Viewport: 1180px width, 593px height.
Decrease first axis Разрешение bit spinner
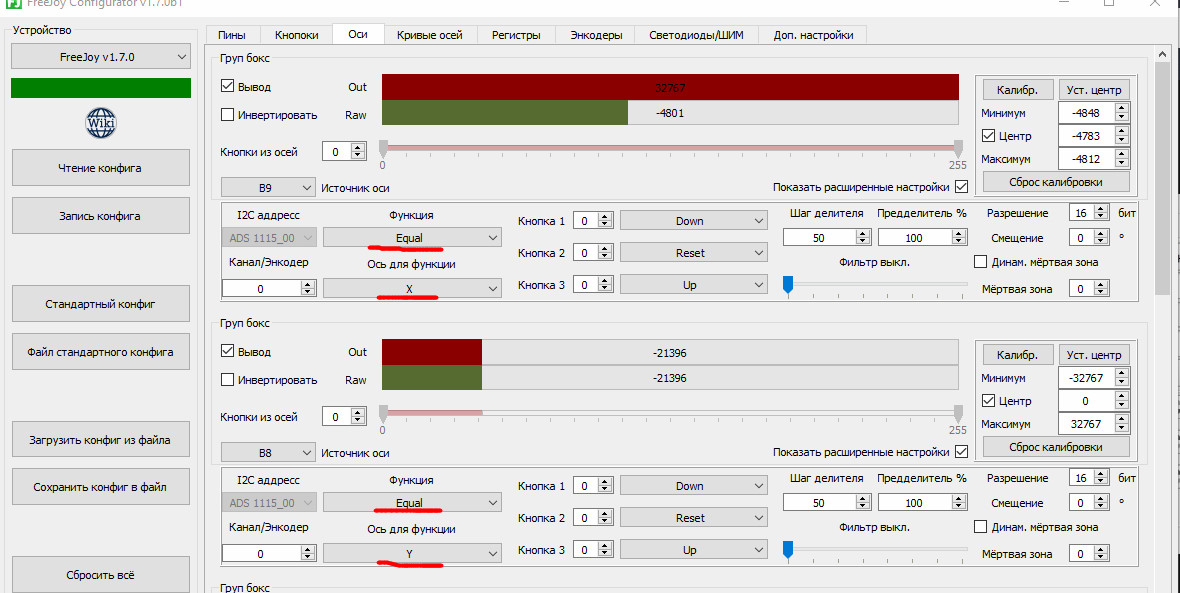1101,217
